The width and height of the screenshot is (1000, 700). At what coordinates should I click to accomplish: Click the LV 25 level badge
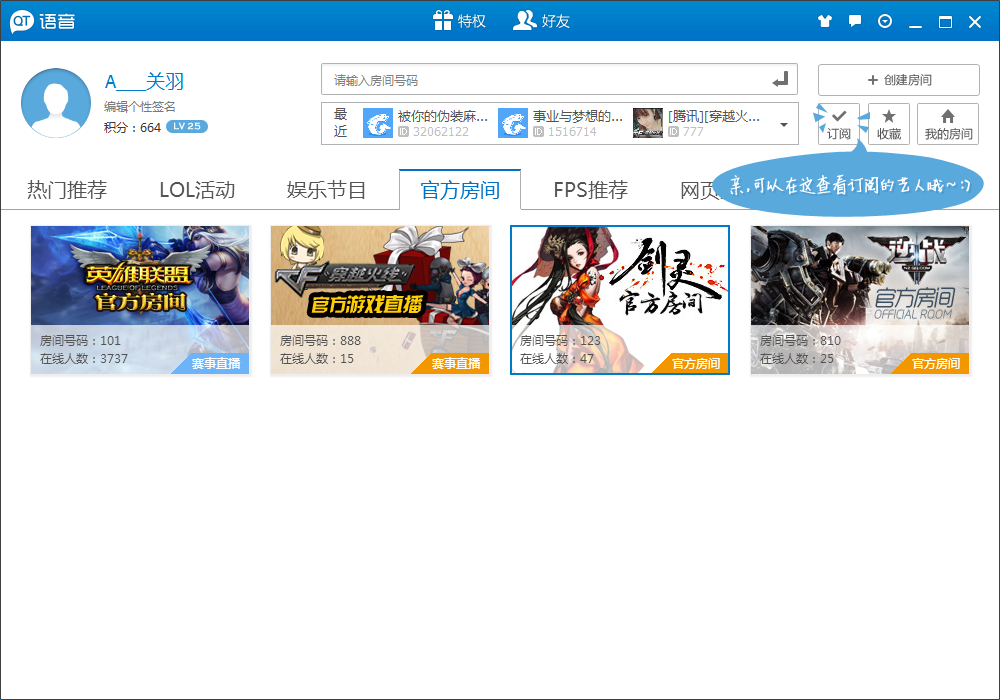[187, 126]
